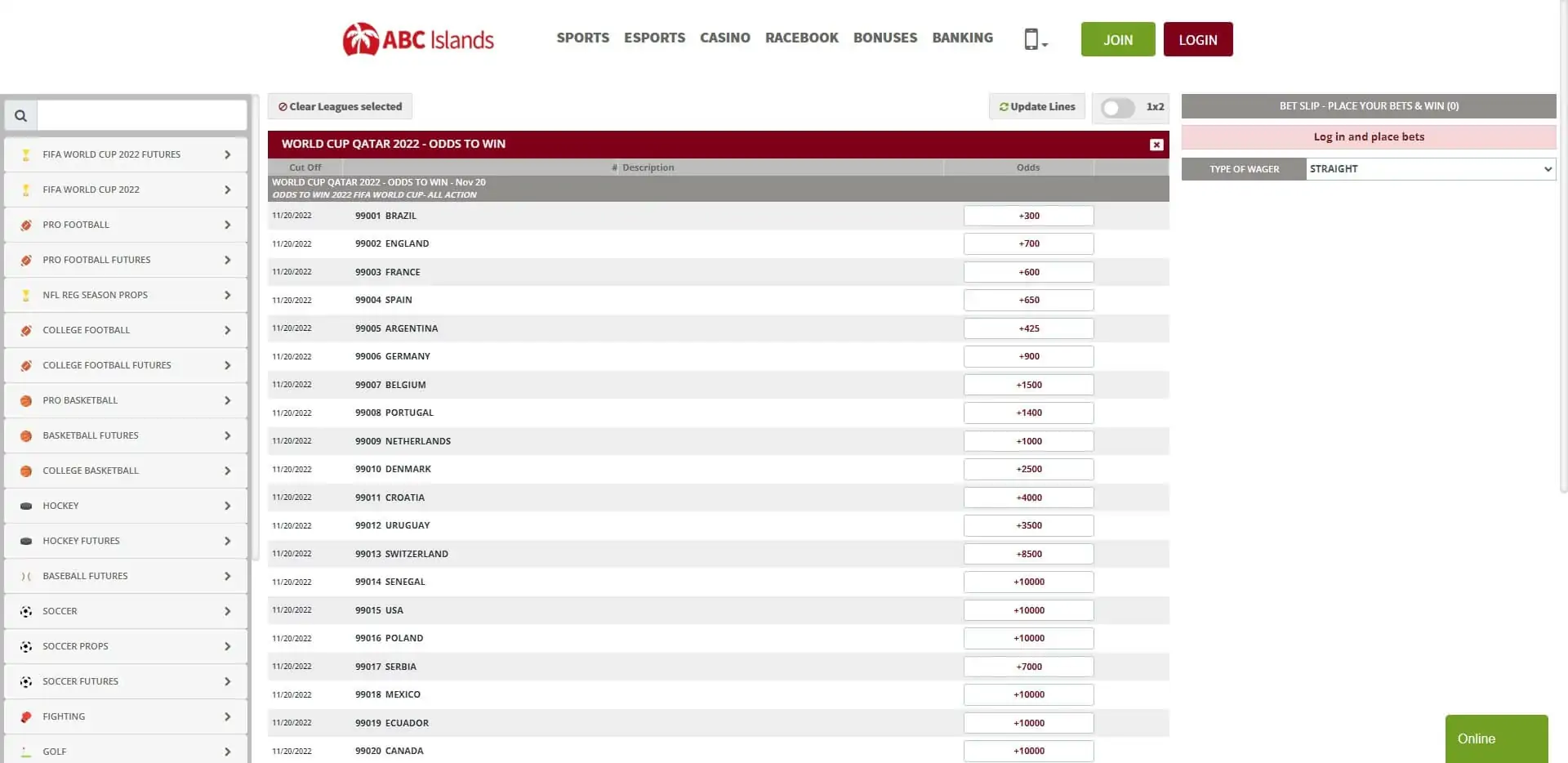Screen dimensions: 1568x763
Task: Click the ABC Islands logo
Action: point(417,38)
